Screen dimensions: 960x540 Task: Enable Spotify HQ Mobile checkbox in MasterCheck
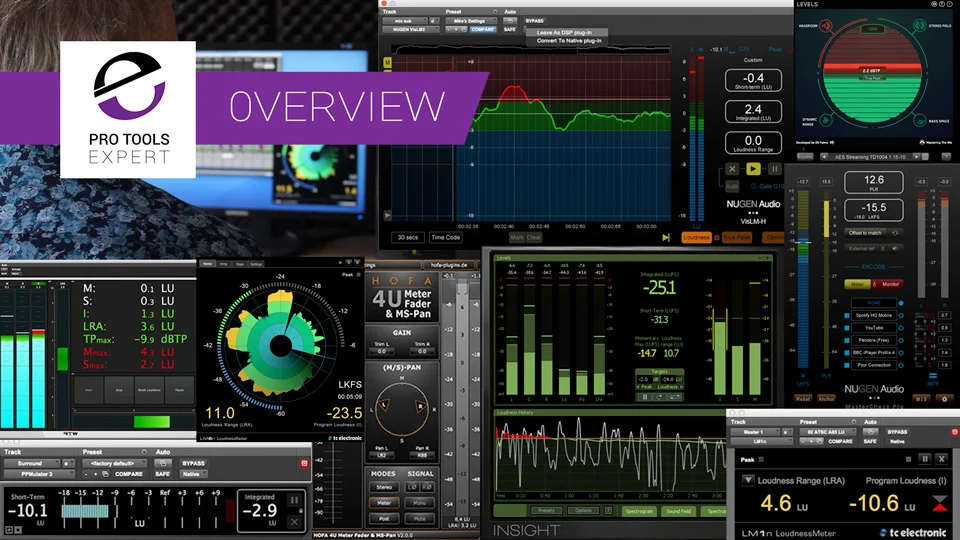coord(847,315)
